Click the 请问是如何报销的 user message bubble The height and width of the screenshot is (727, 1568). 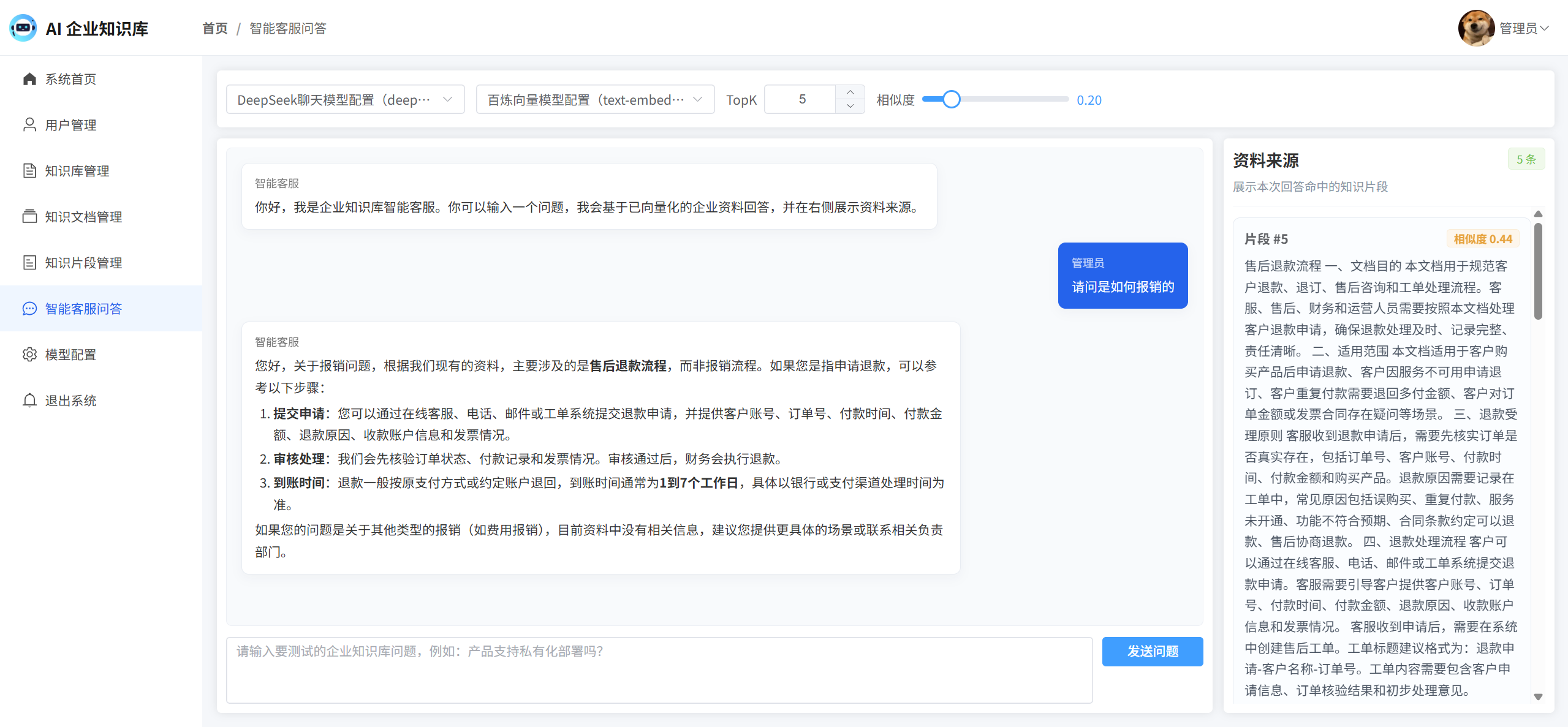point(1123,276)
